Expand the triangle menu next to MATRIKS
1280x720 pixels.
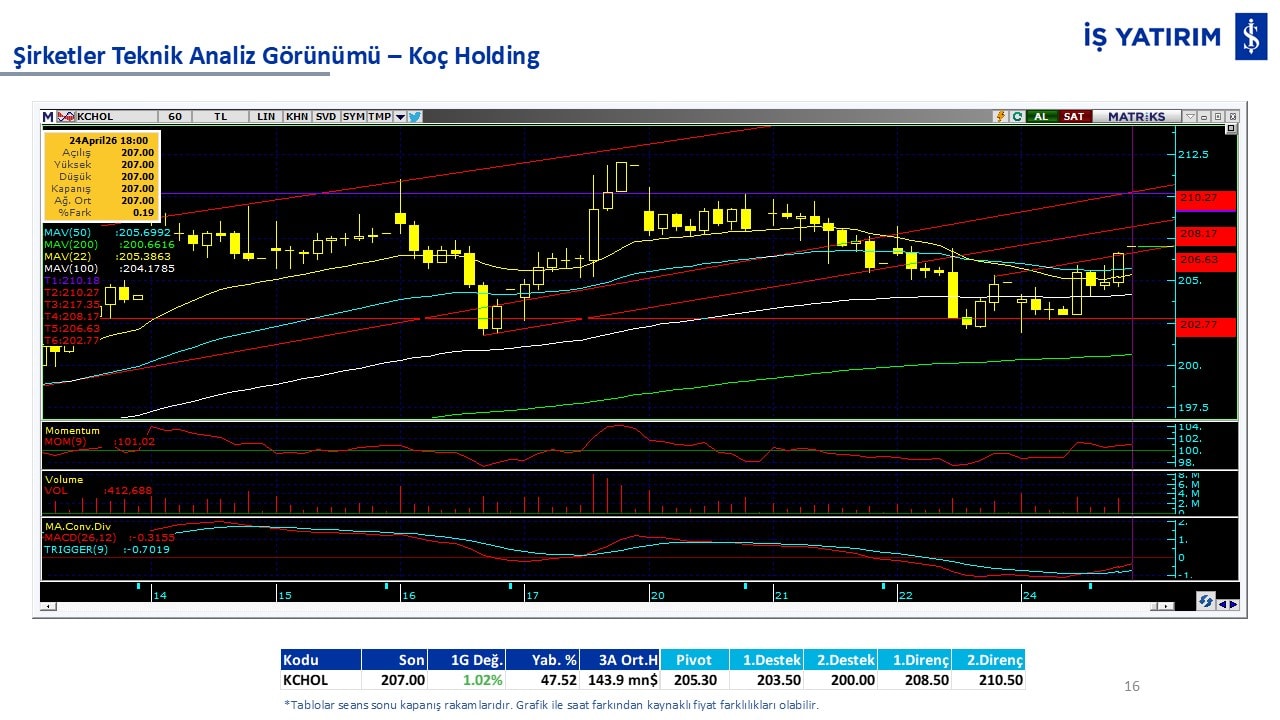pos(1189,117)
